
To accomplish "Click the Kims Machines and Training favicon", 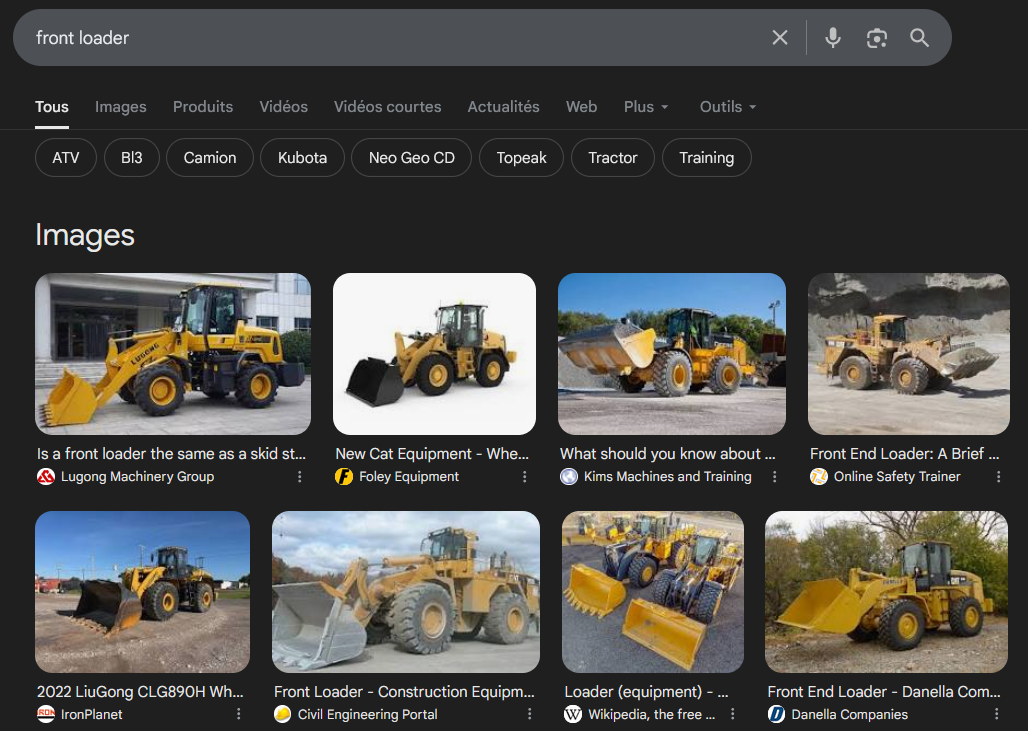I will pyautogui.click(x=568, y=477).
